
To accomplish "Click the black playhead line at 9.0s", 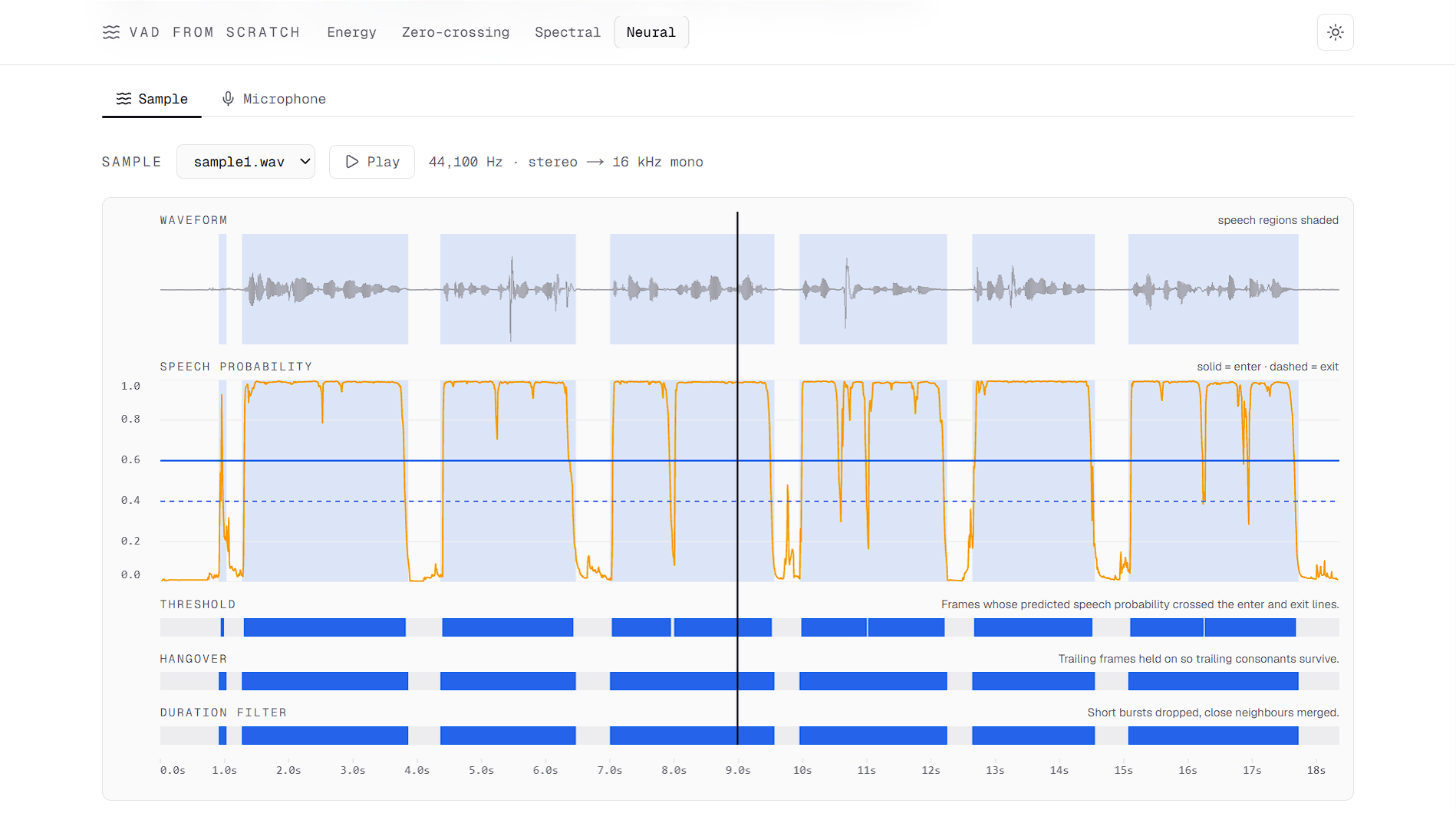I will [x=737, y=478].
